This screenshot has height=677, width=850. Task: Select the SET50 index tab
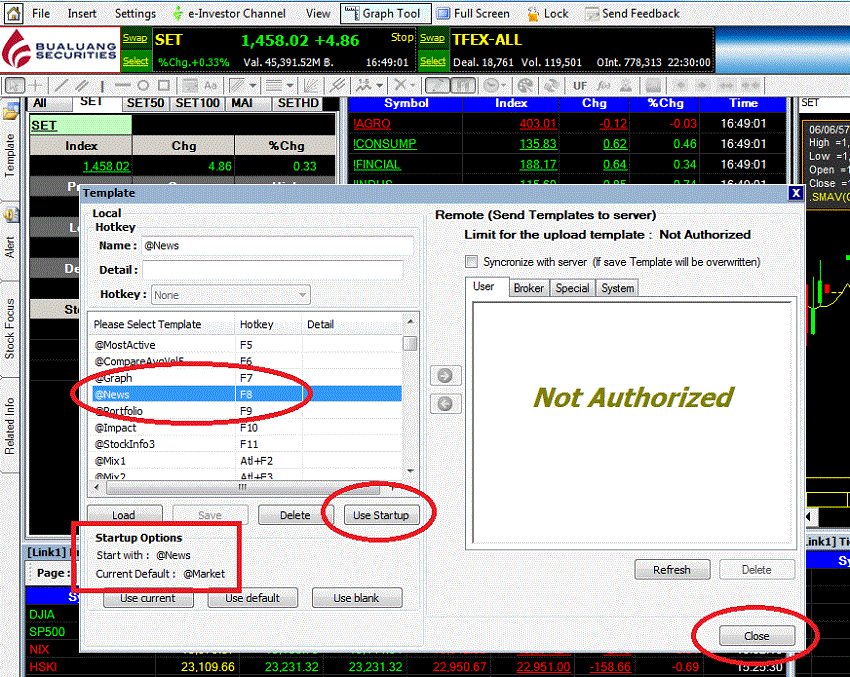click(145, 103)
